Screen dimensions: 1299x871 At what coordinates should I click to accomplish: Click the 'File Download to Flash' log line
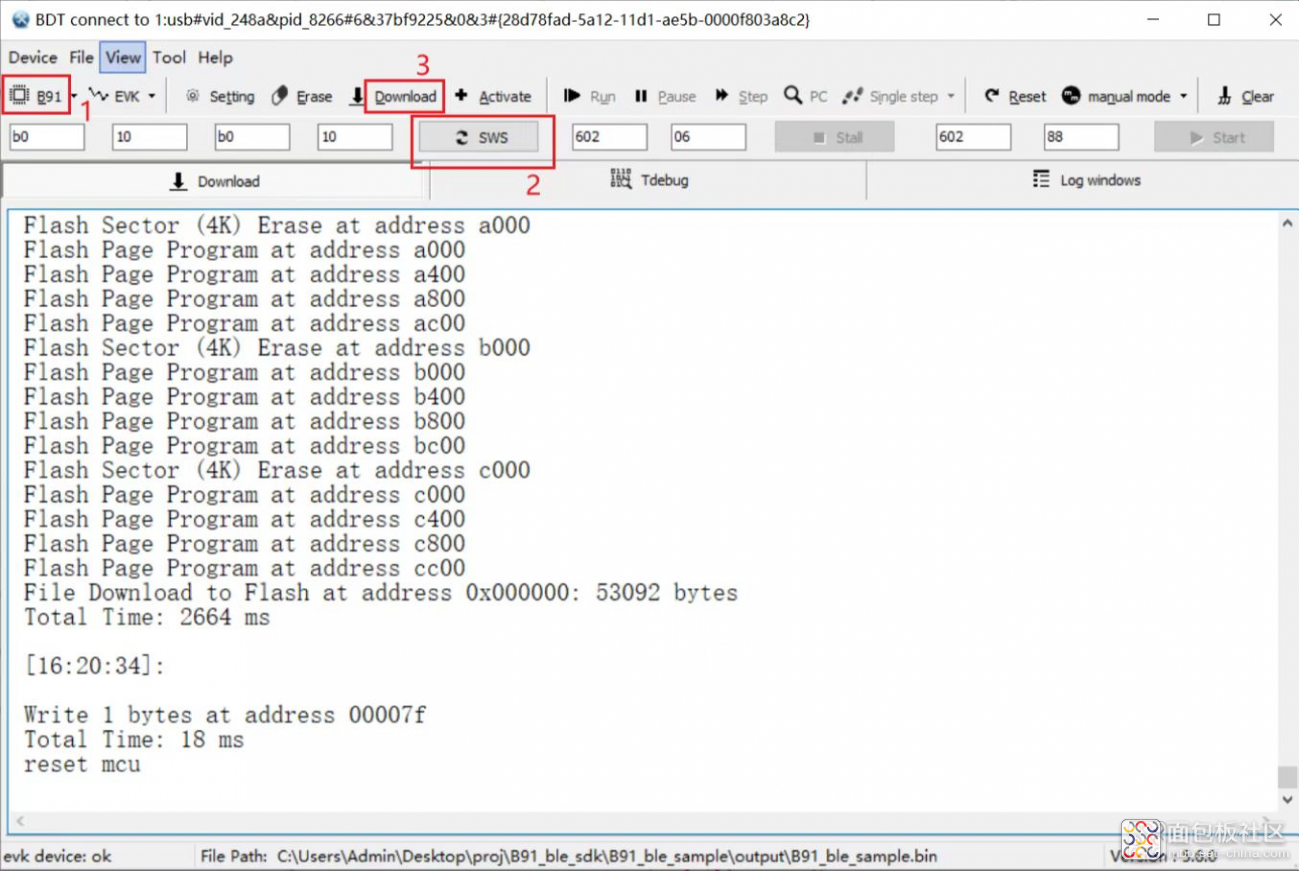coord(380,593)
